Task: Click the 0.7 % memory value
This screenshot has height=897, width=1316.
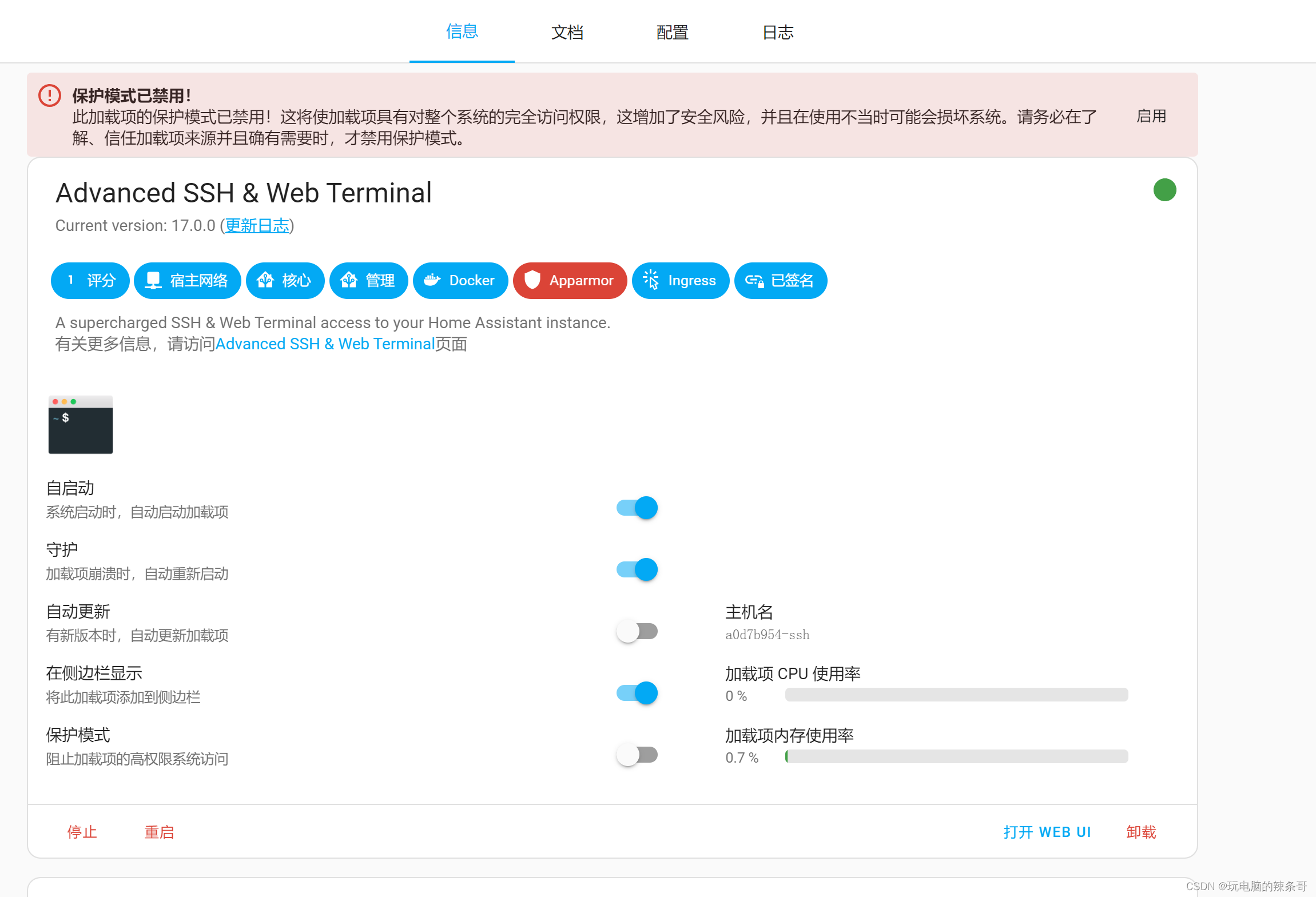Action: (x=742, y=758)
